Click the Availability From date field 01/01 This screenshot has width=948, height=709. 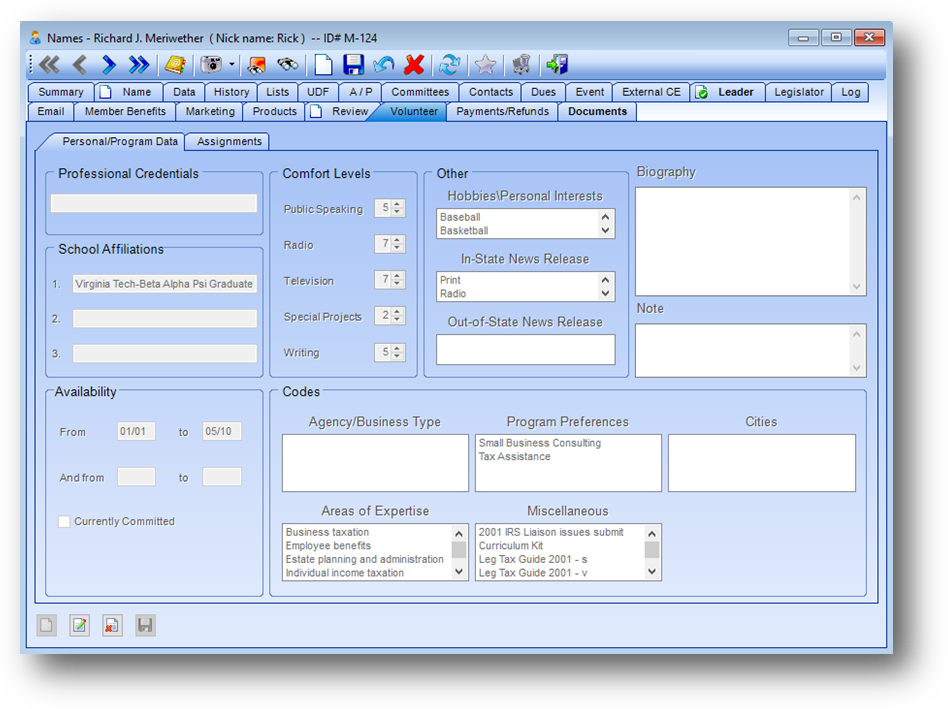coord(136,431)
